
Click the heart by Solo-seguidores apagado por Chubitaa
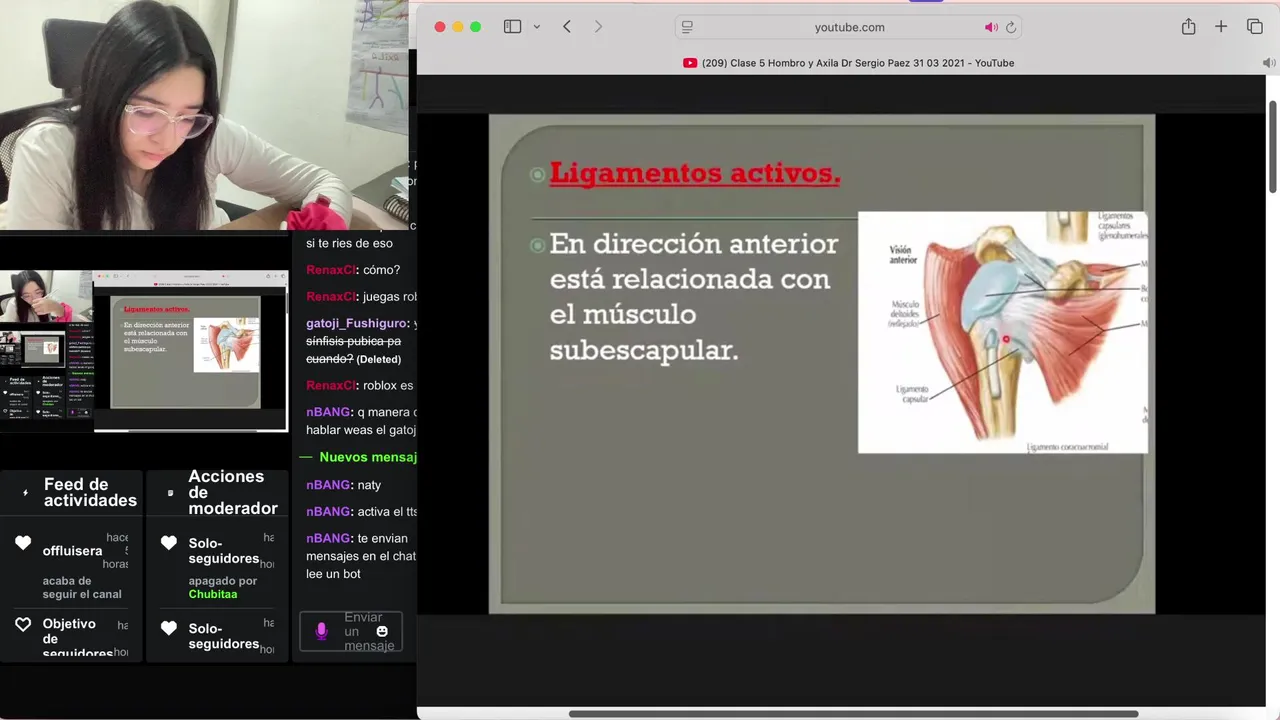169,543
